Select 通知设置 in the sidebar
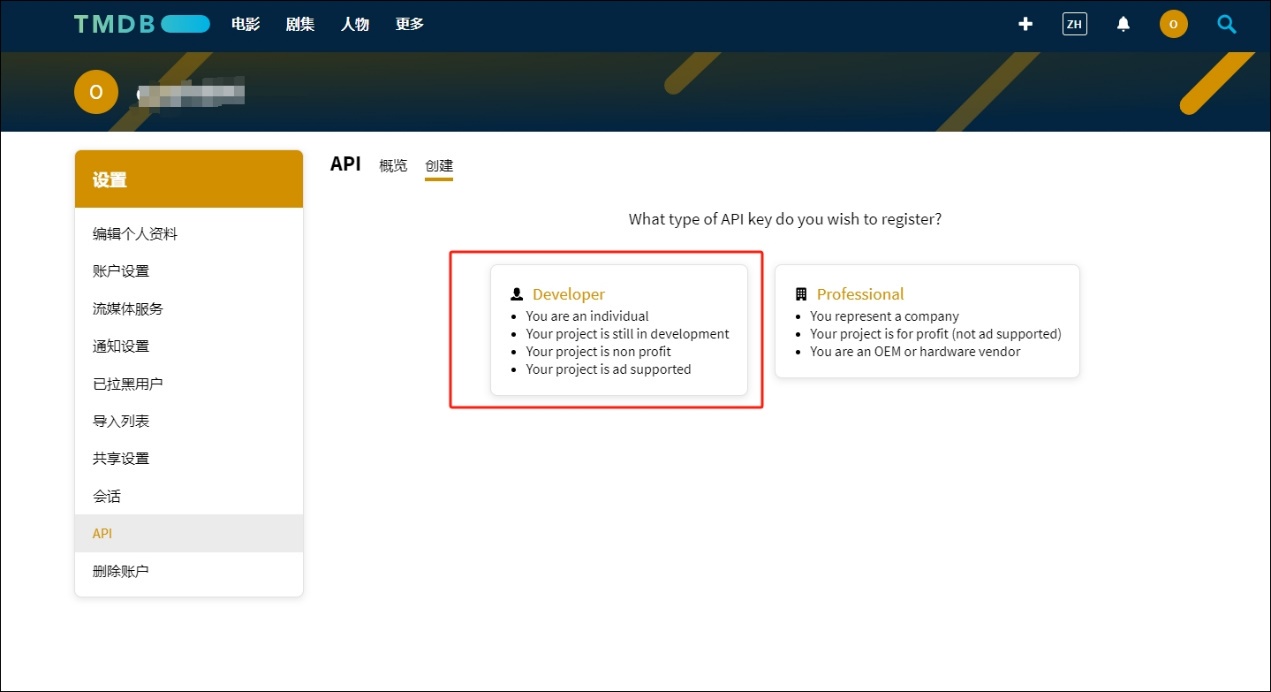The height and width of the screenshot is (692, 1271). (x=121, y=346)
